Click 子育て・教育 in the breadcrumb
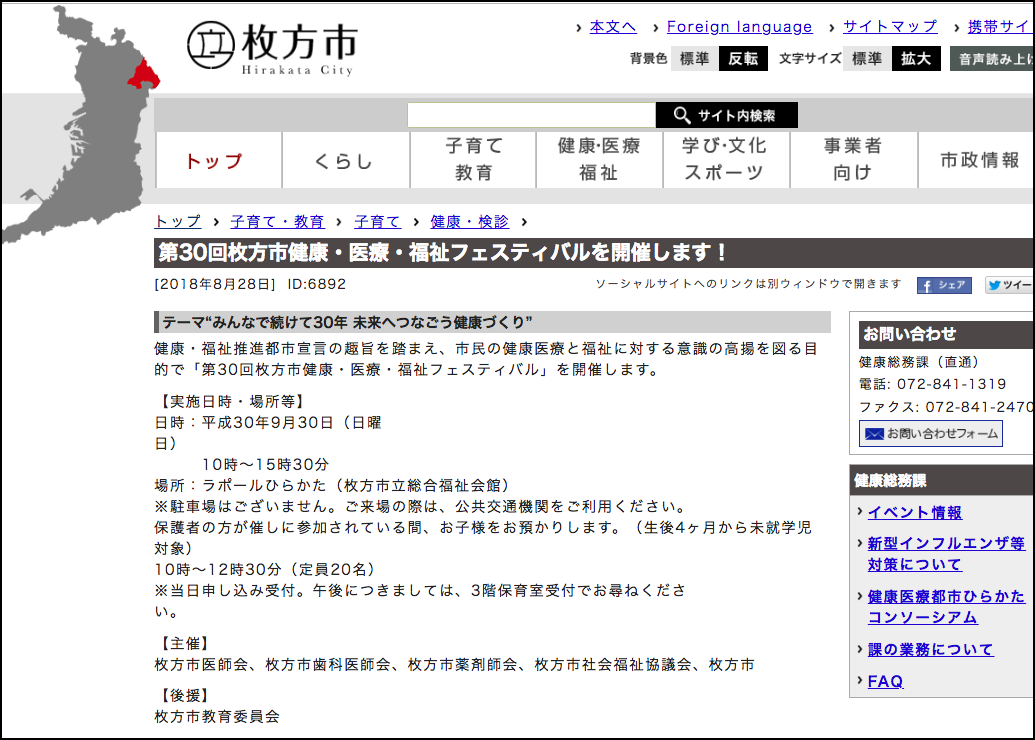This screenshot has width=1035, height=740. pyautogui.click(x=277, y=221)
